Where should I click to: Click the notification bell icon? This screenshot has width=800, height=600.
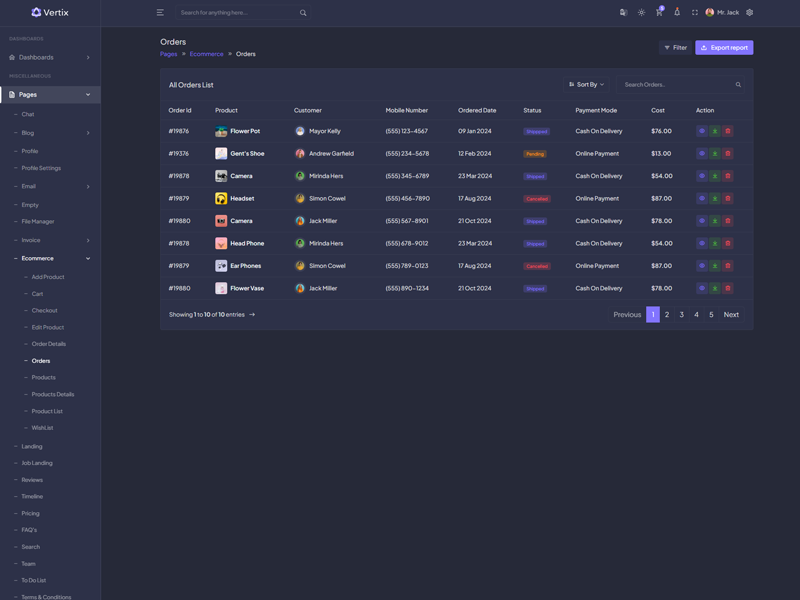677,13
